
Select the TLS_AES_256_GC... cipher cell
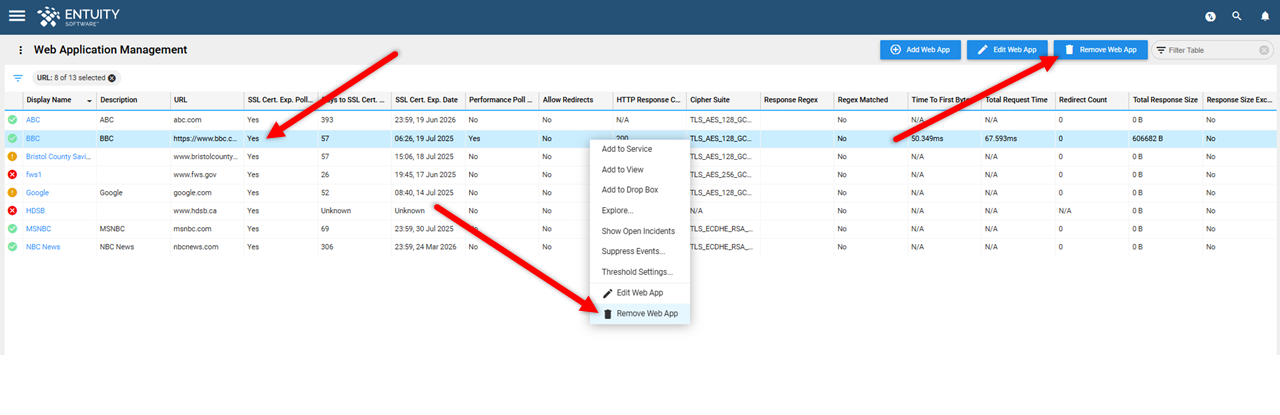click(x=723, y=174)
